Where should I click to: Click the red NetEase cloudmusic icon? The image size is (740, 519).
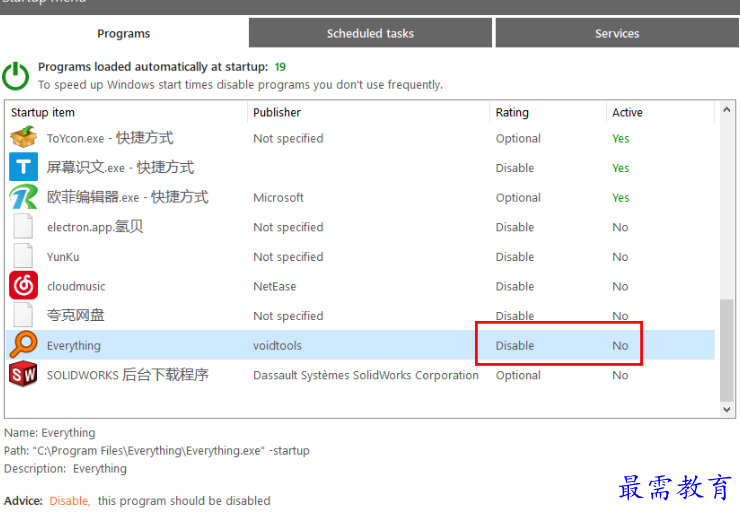[x=23, y=285]
